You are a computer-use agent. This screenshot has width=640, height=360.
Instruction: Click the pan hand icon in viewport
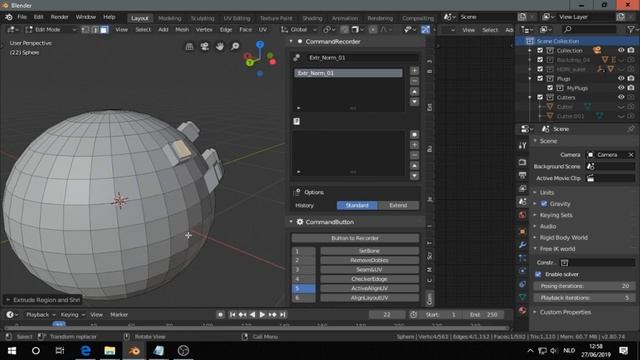(x=220, y=46)
